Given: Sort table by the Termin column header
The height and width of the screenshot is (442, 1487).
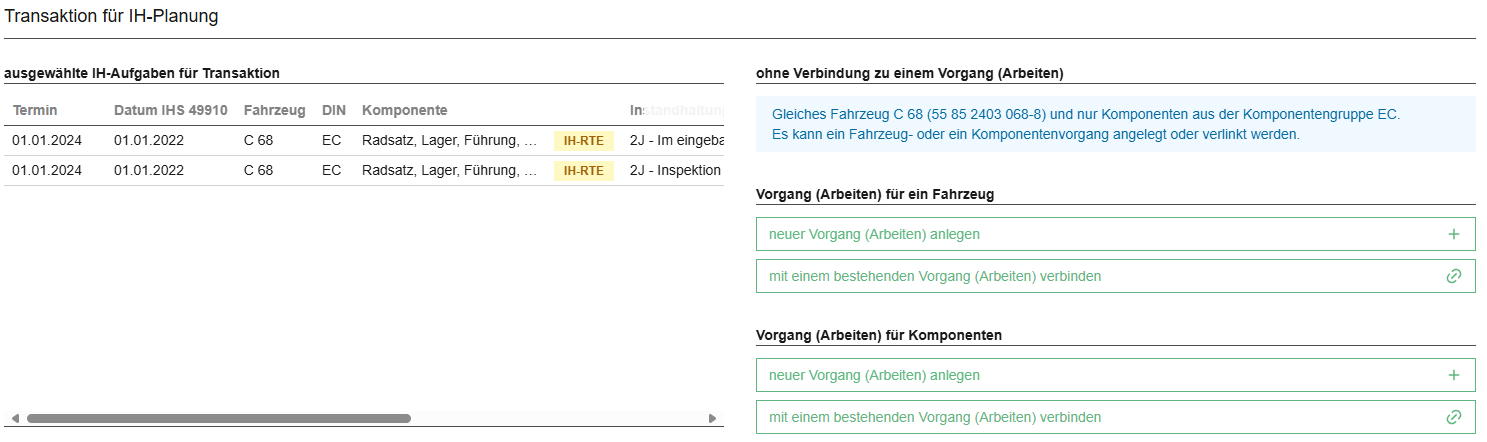Looking at the screenshot, I should [35, 110].
